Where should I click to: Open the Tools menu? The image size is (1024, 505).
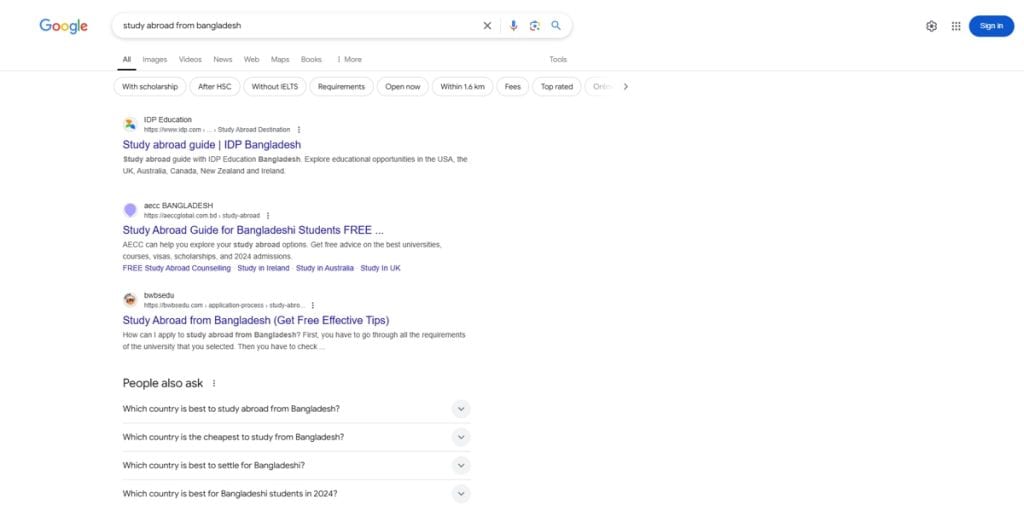[x=558, y=59]
